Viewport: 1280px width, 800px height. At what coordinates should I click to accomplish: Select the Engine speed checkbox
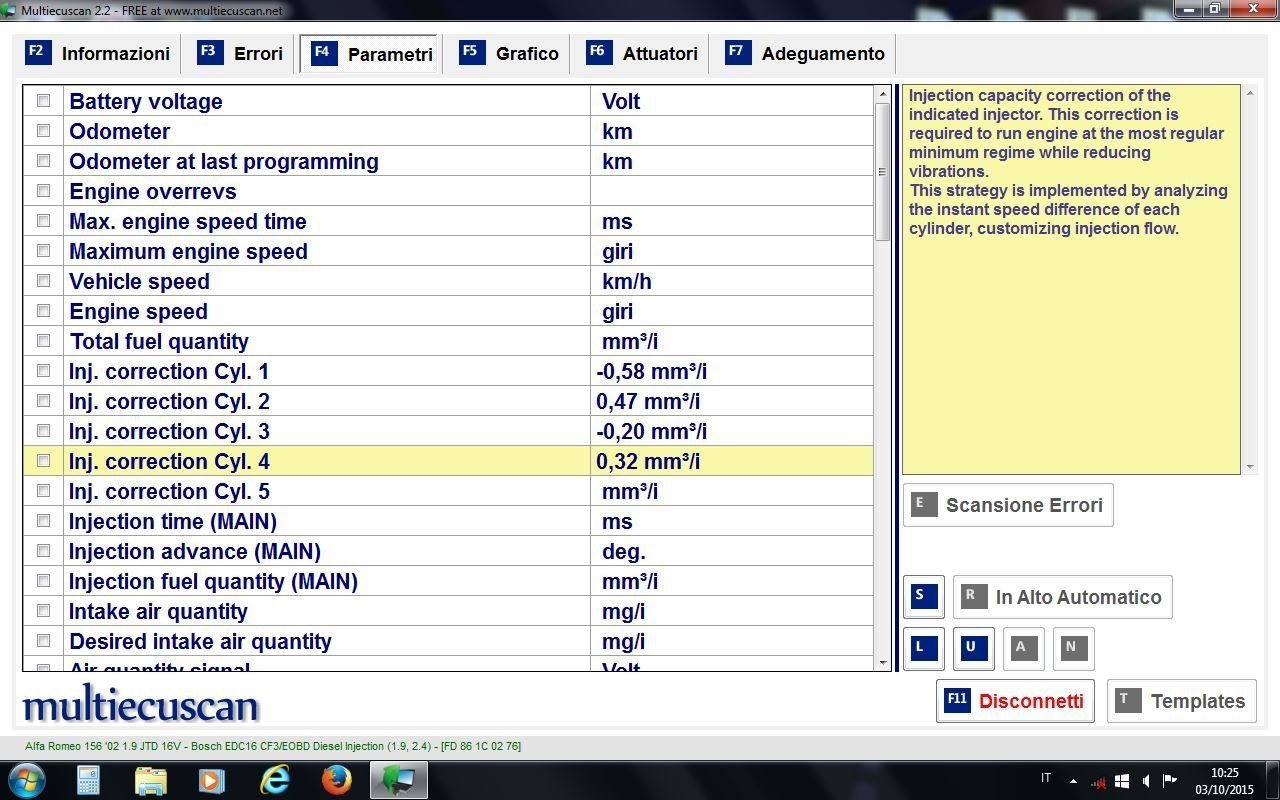click(43, 311)
